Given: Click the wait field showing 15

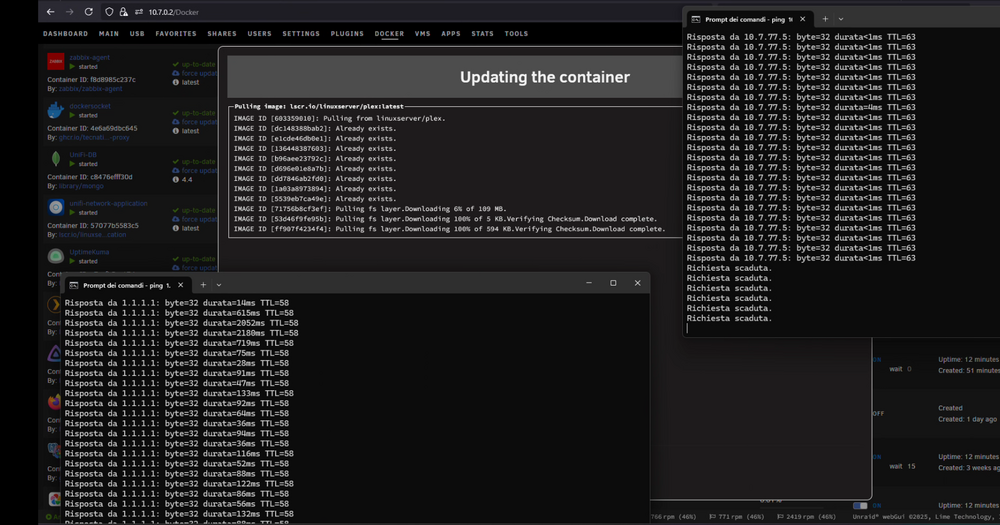Looking at the screenshot, I should point(911,466).
